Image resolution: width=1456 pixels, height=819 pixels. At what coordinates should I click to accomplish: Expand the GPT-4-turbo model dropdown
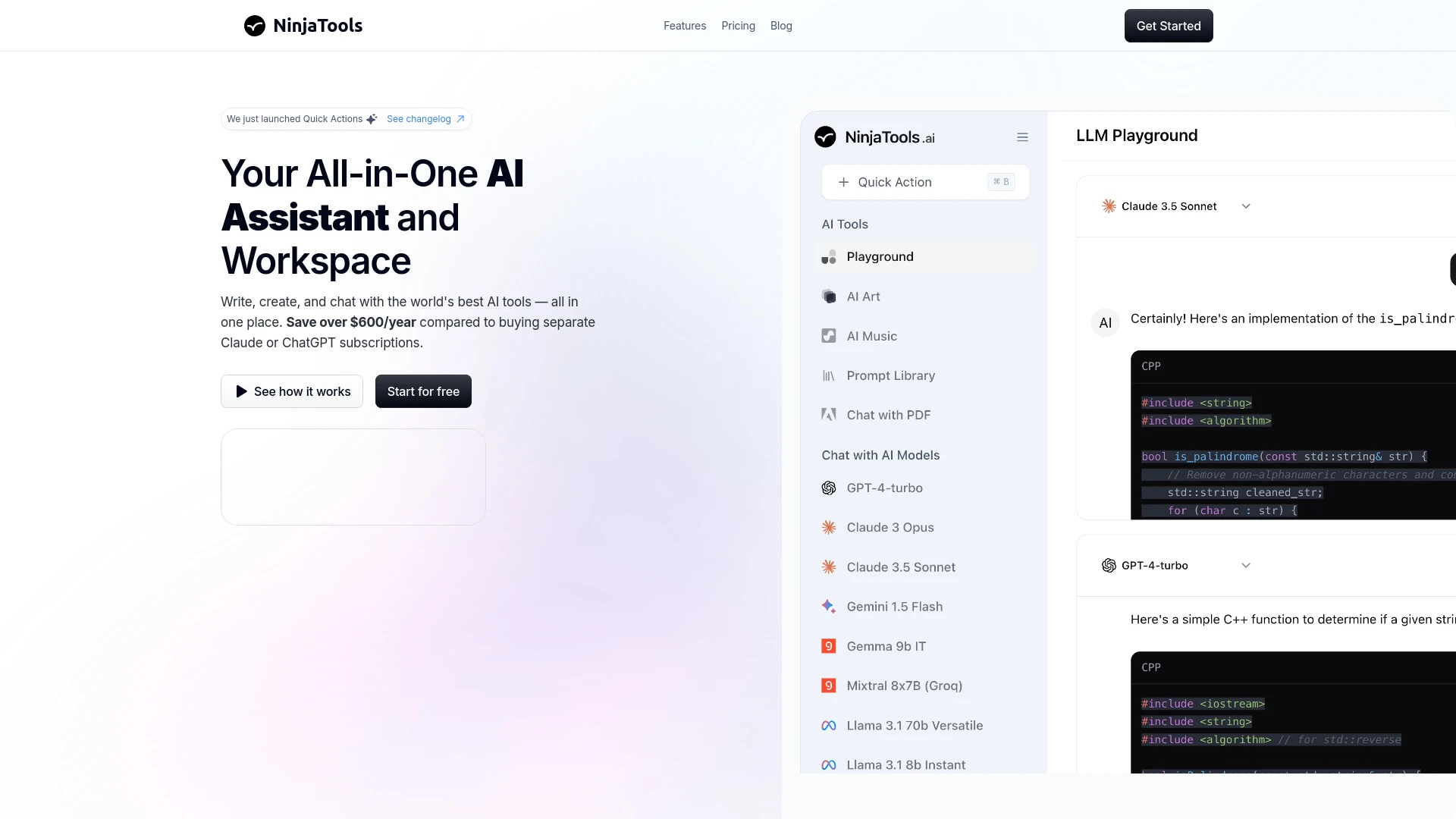(1246, 565)
